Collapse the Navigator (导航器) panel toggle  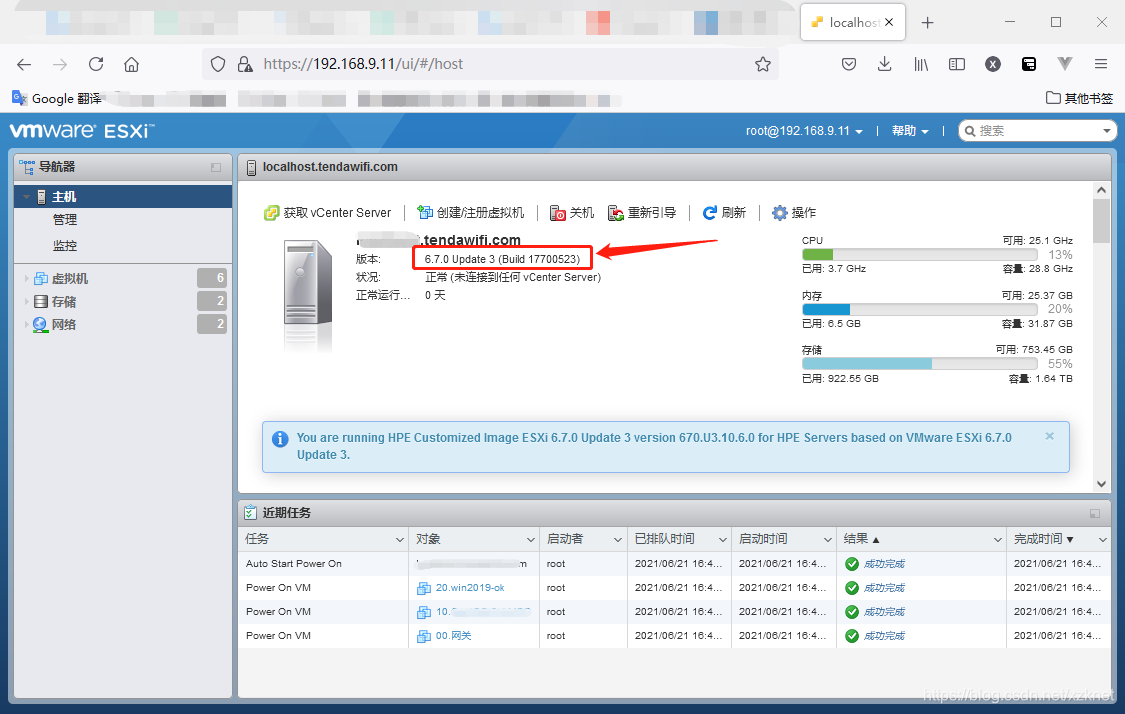(x=216, y=167)
